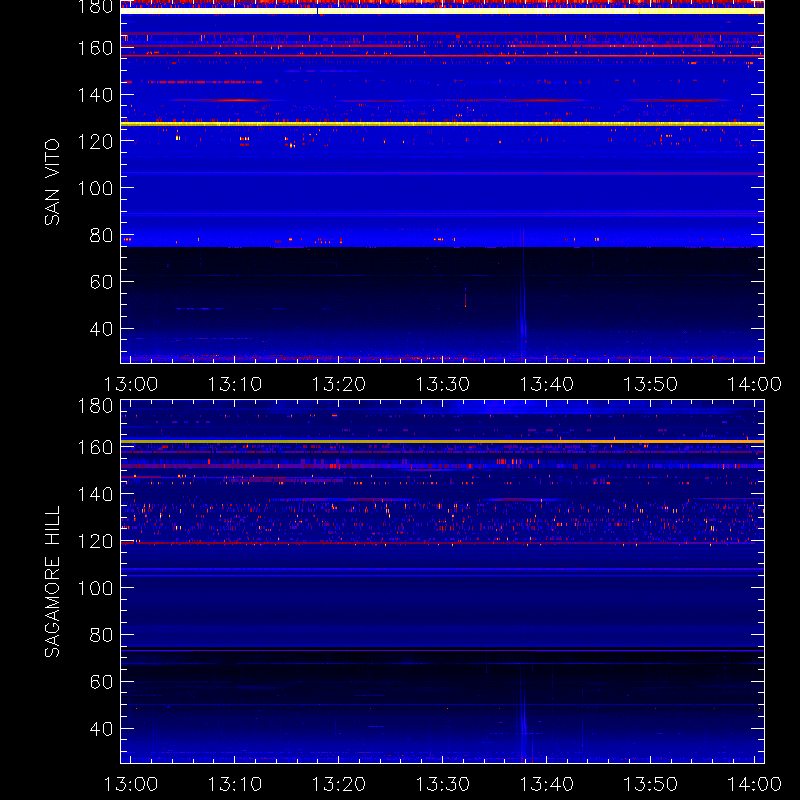Viewport: 800px width, 800px height.
Task: Click the orange emission band near 163 in Sagamore Hill
Action: coord(442,441)
